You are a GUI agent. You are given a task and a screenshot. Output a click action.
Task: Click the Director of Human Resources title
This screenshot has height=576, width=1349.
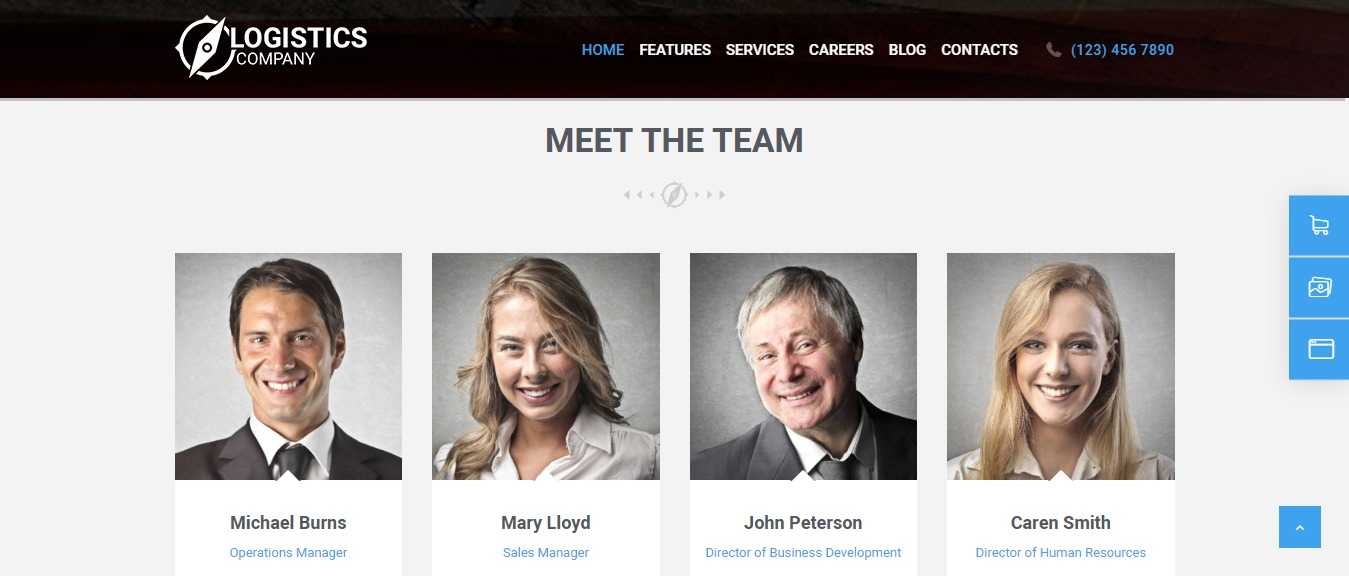click(1061, 553)
